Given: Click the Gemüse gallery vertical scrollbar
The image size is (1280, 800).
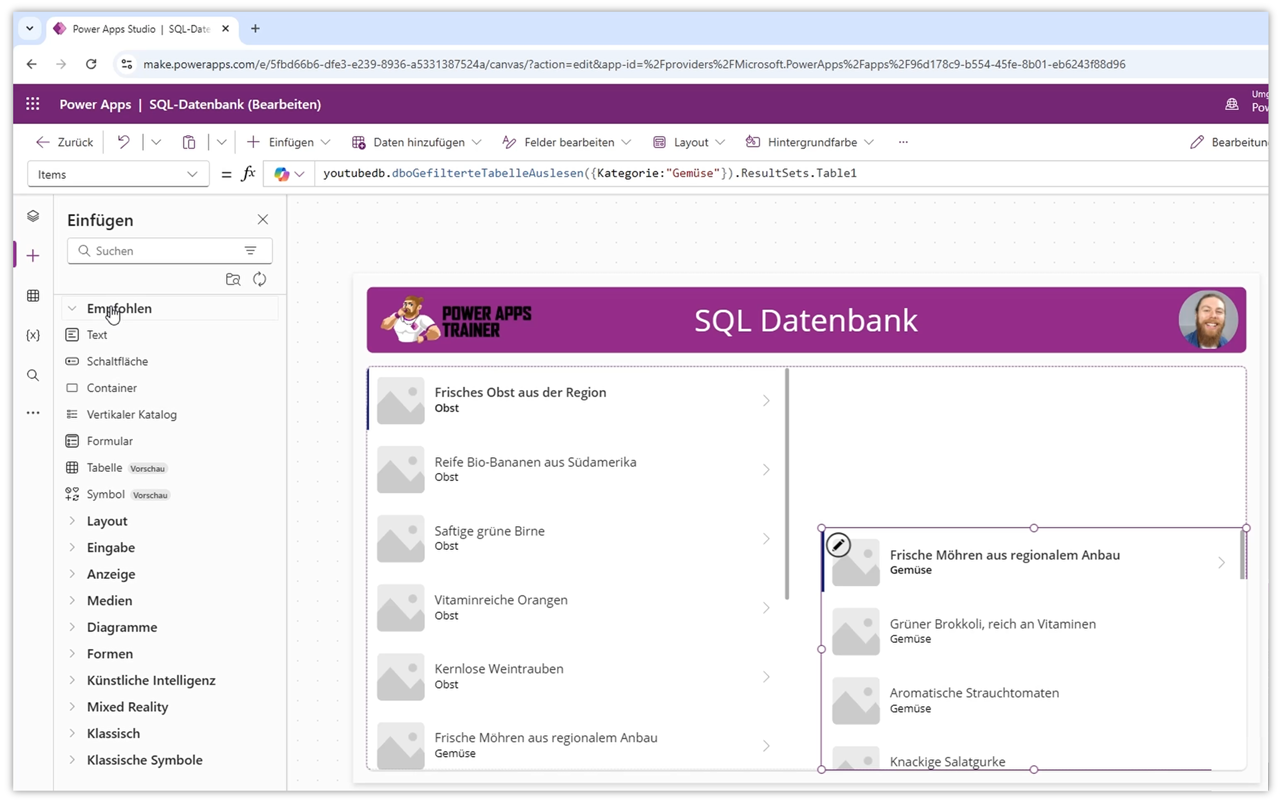Looking at the screenshot, I should click(x=1243, y=555).
